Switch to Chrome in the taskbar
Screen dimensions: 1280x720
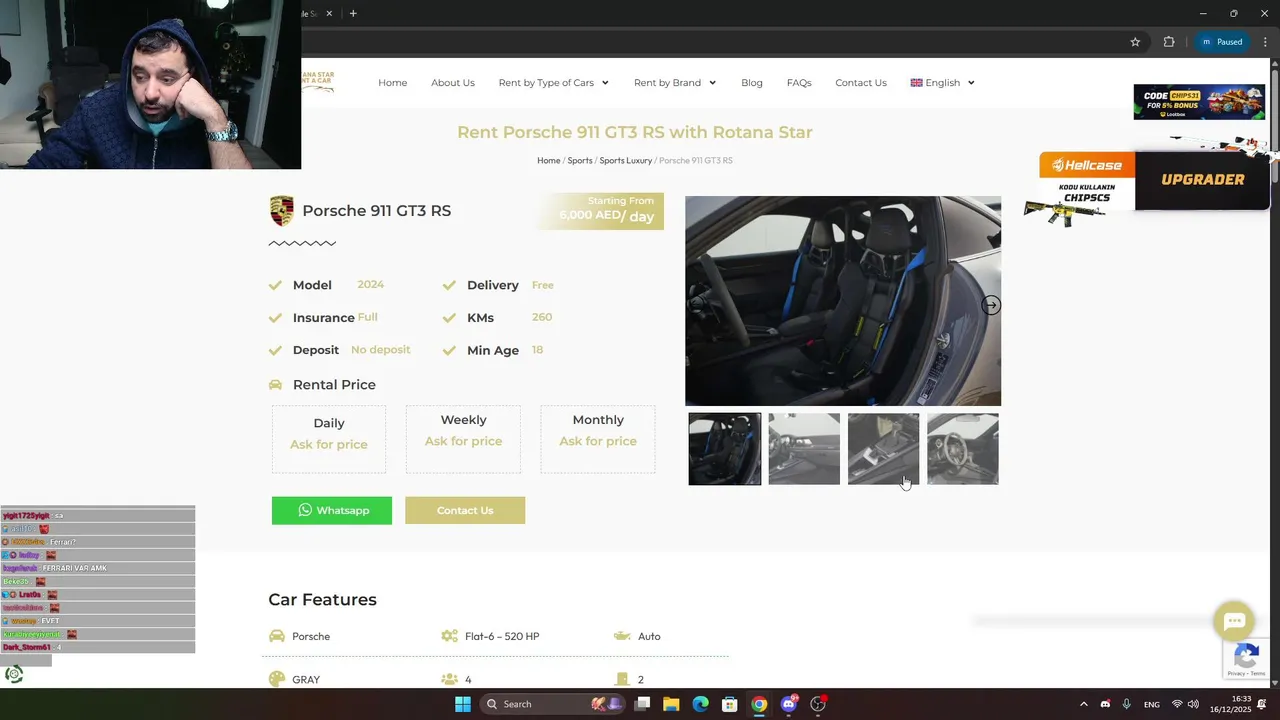(x=759, y=704)
